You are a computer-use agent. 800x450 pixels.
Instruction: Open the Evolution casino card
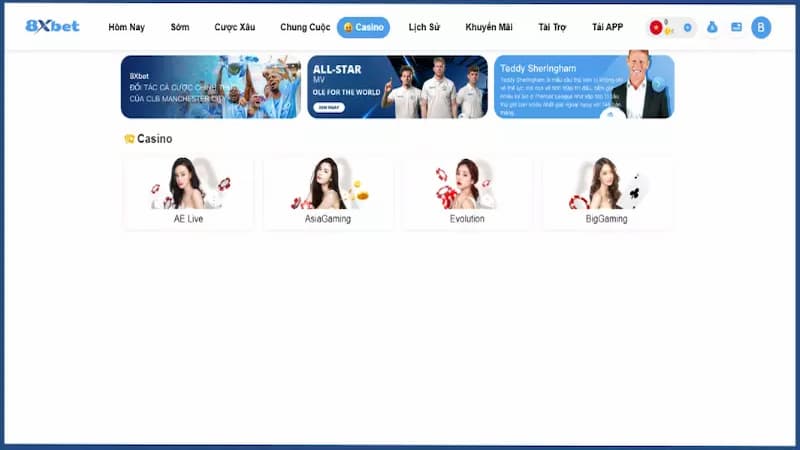point(467,192)
